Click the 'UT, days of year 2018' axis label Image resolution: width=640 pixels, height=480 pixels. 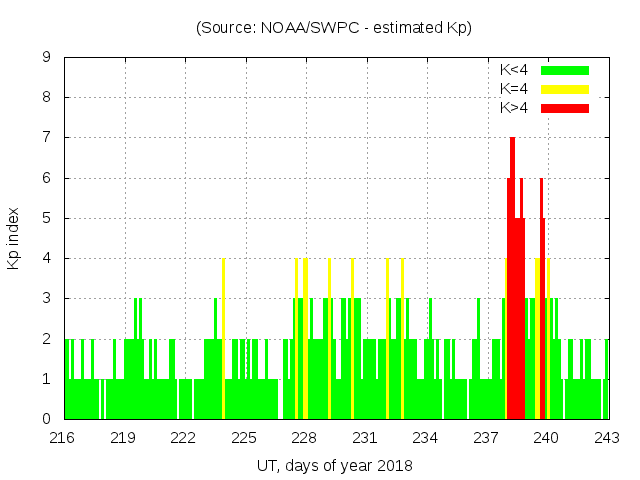coord(334,465)
